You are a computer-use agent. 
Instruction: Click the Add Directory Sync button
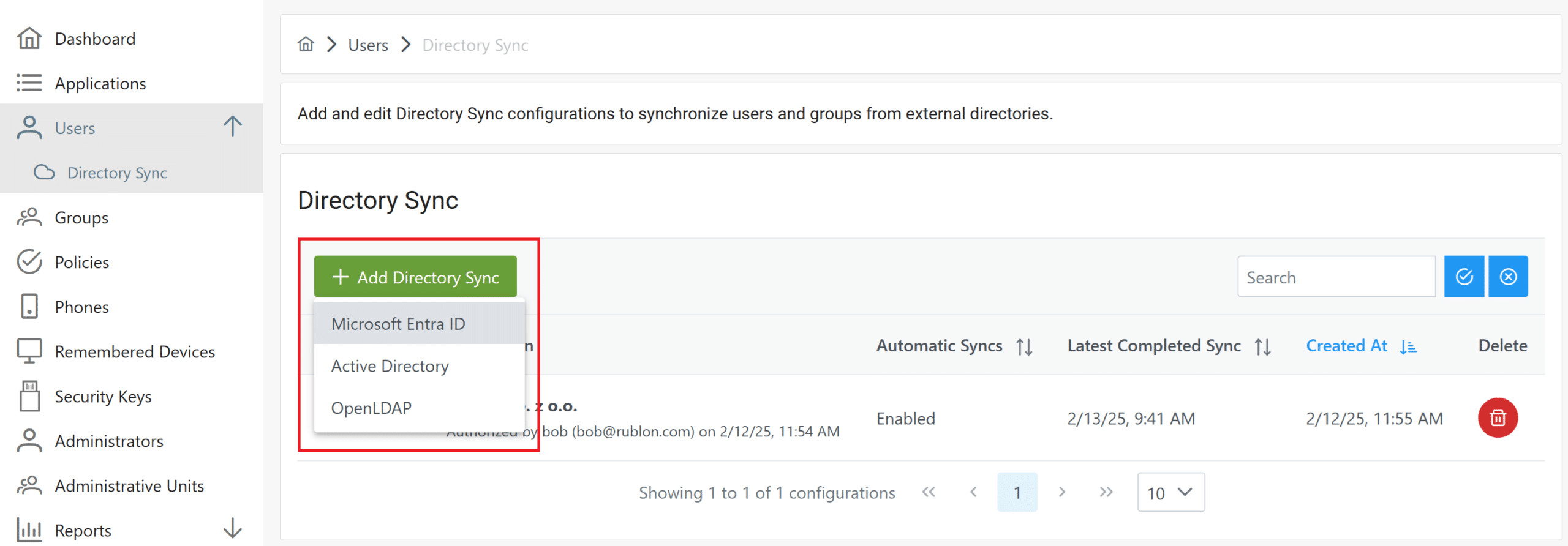pyautogui.click(x=415, y=277)
